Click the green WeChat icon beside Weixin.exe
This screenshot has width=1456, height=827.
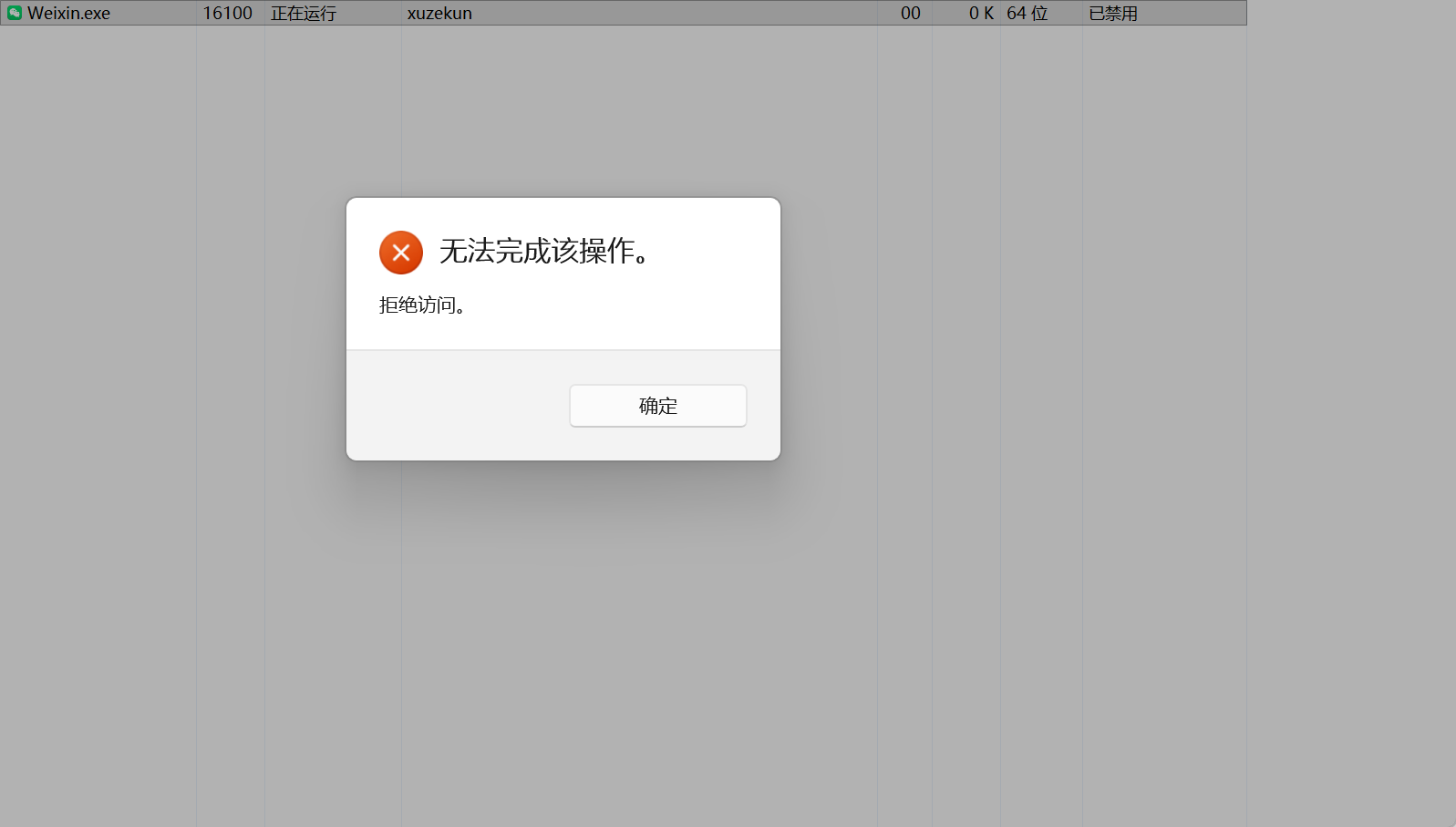(15, 13)
